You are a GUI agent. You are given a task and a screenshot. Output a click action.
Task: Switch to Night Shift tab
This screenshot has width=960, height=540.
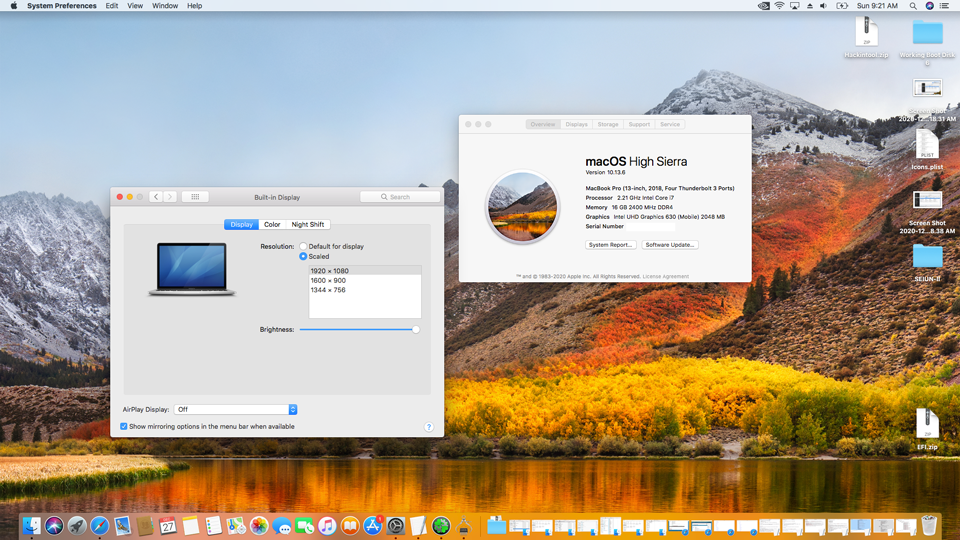pos(308,225)
